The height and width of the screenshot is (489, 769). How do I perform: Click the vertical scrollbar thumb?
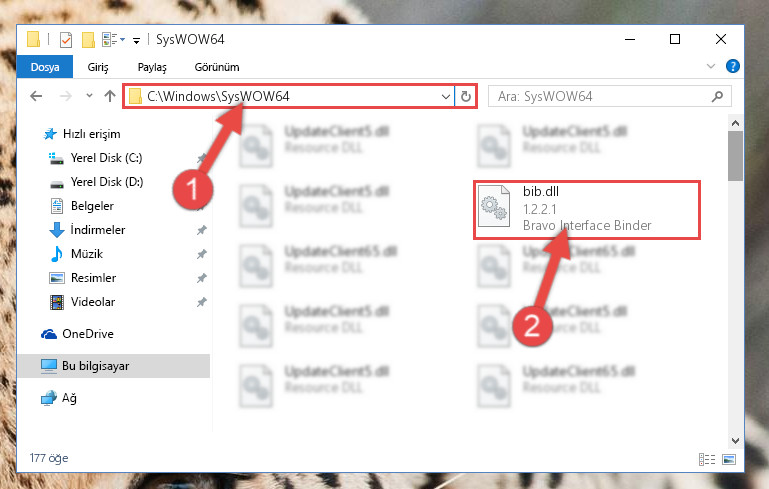(735, 156)
